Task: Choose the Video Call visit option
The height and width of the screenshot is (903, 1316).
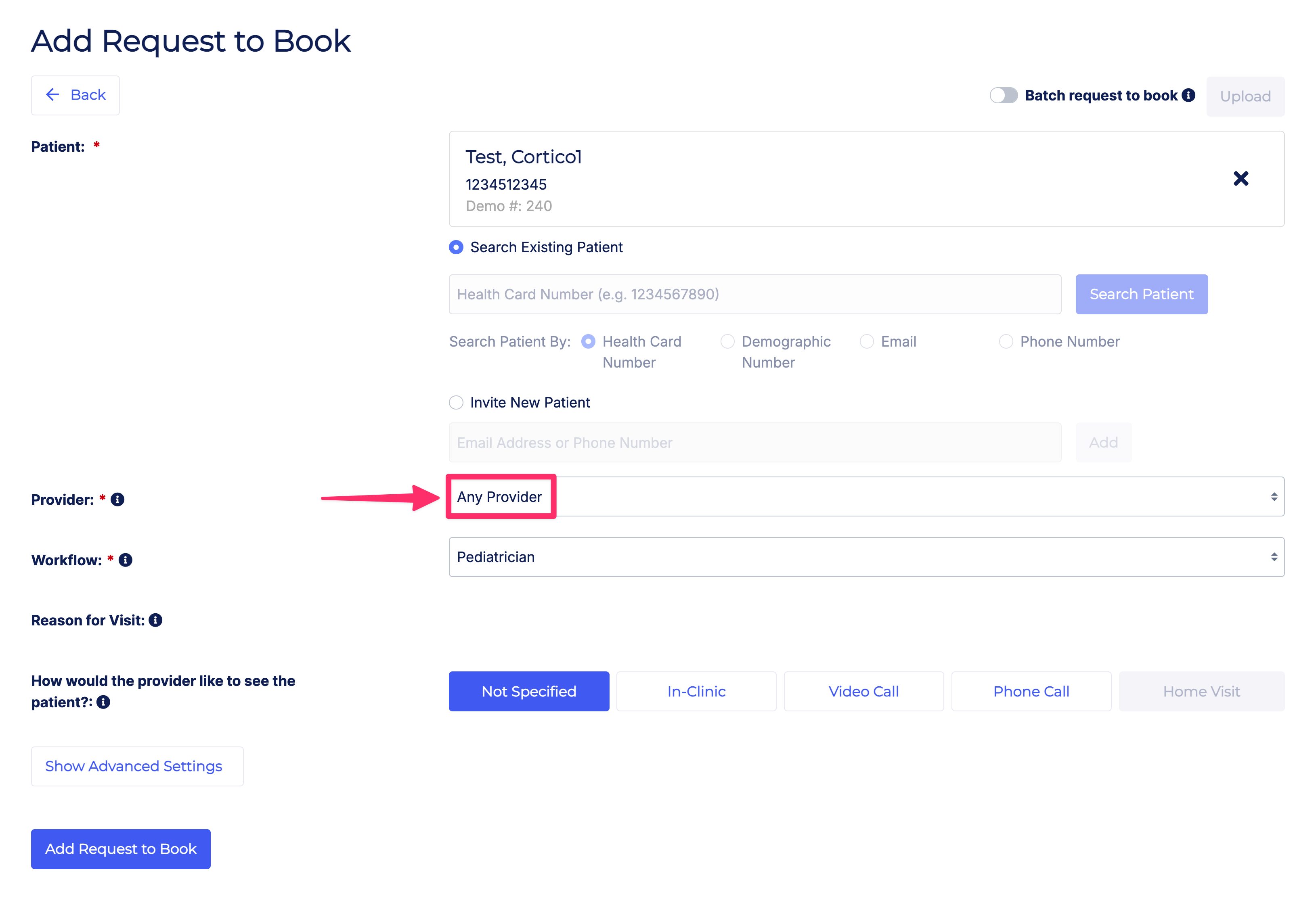Action: [x=863, y=691]
